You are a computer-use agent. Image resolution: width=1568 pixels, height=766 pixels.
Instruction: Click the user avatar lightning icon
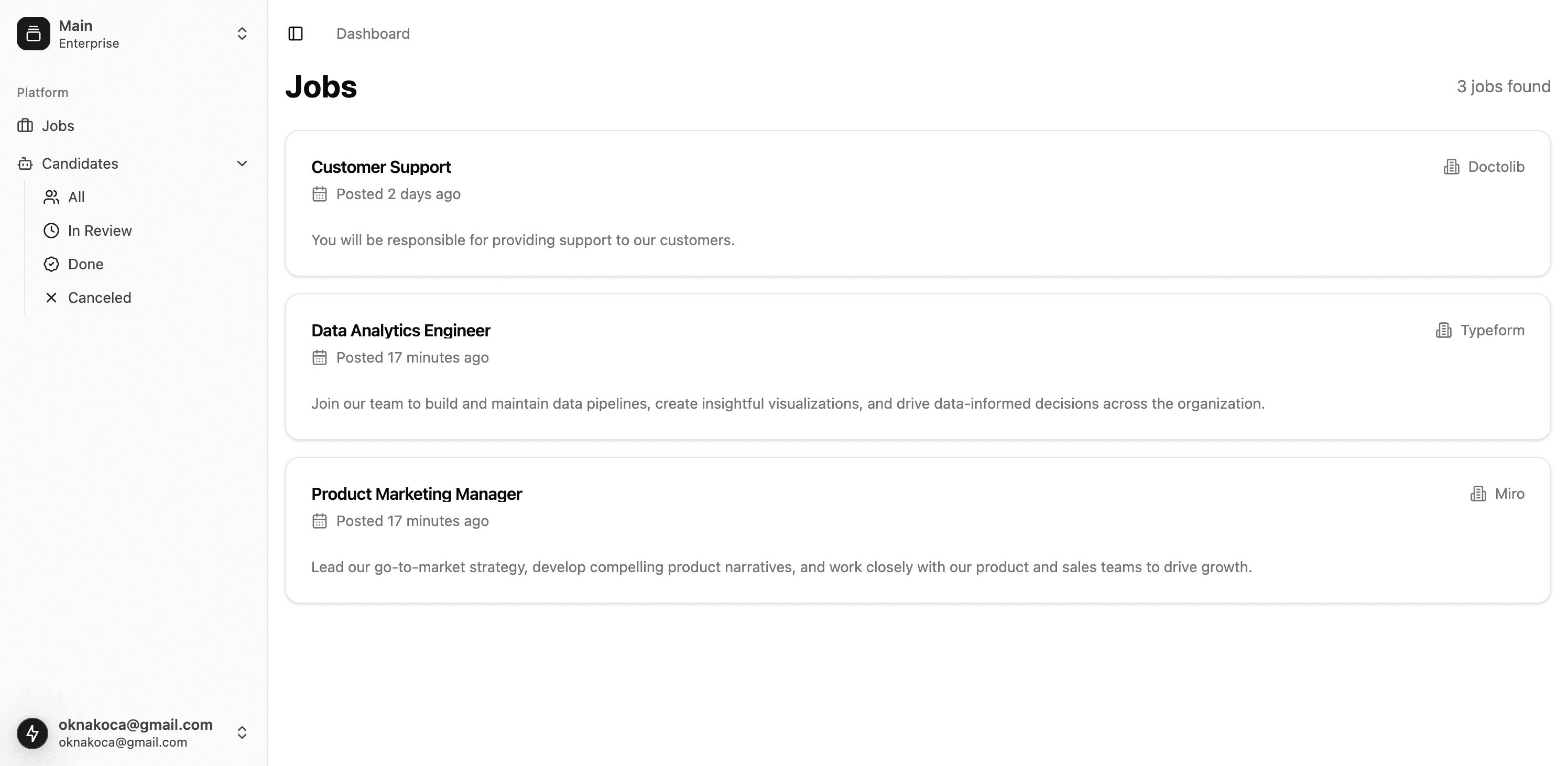(33, 732)
